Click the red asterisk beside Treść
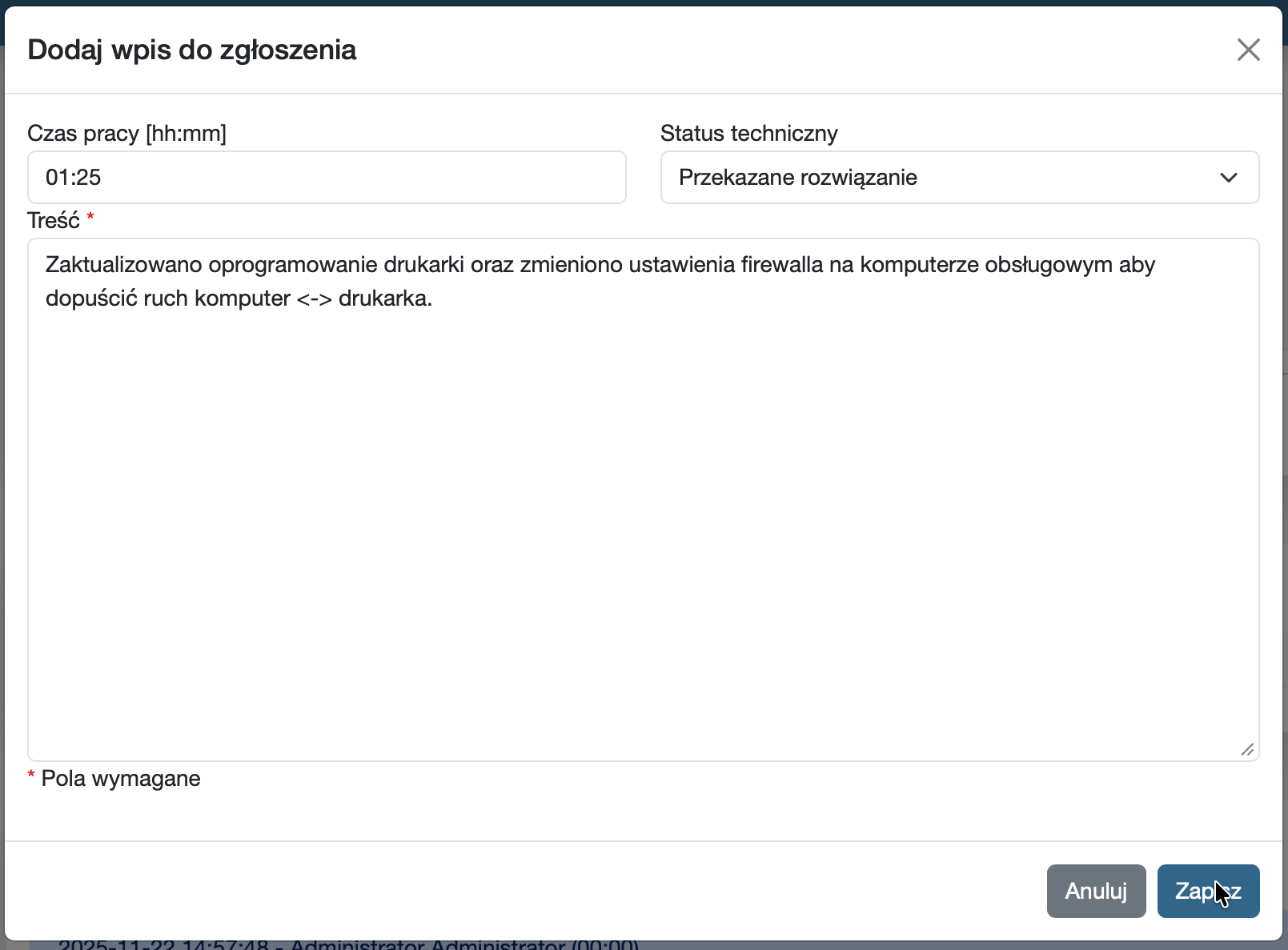1288x950 pixels. pyautogui.click(x=90, y=218)
